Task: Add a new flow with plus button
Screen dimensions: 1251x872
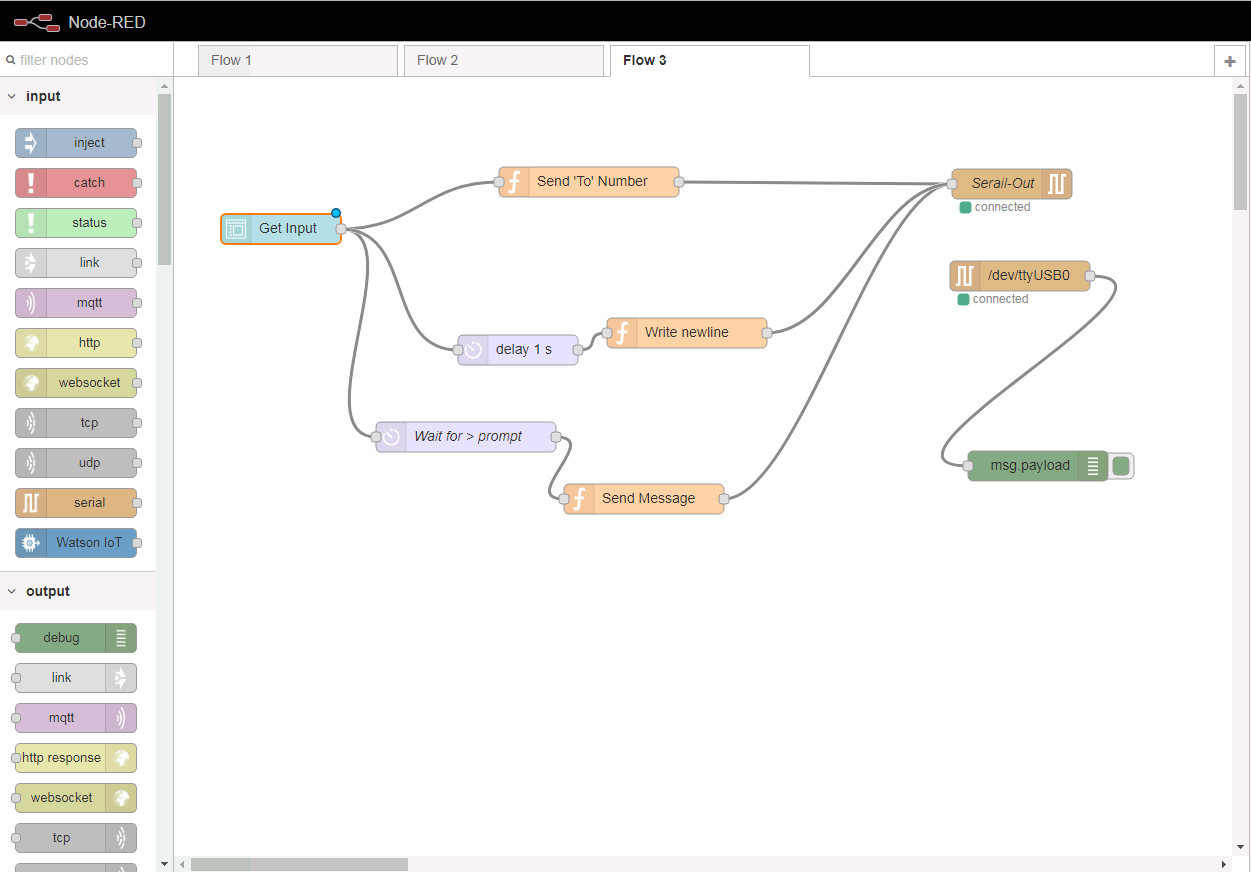Action: click(1230, 61)
